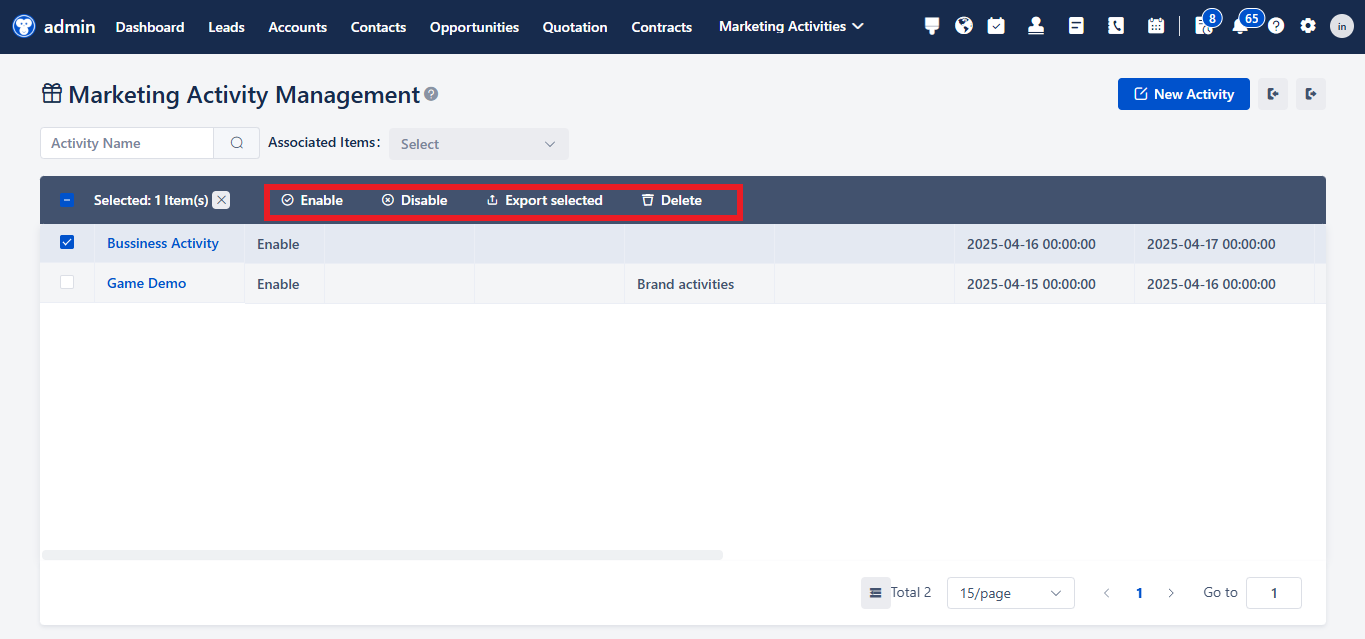Open the Associated Items Select dropdown
The width and height of the screenshot is (1365, 639).
[x=478, y=143]
